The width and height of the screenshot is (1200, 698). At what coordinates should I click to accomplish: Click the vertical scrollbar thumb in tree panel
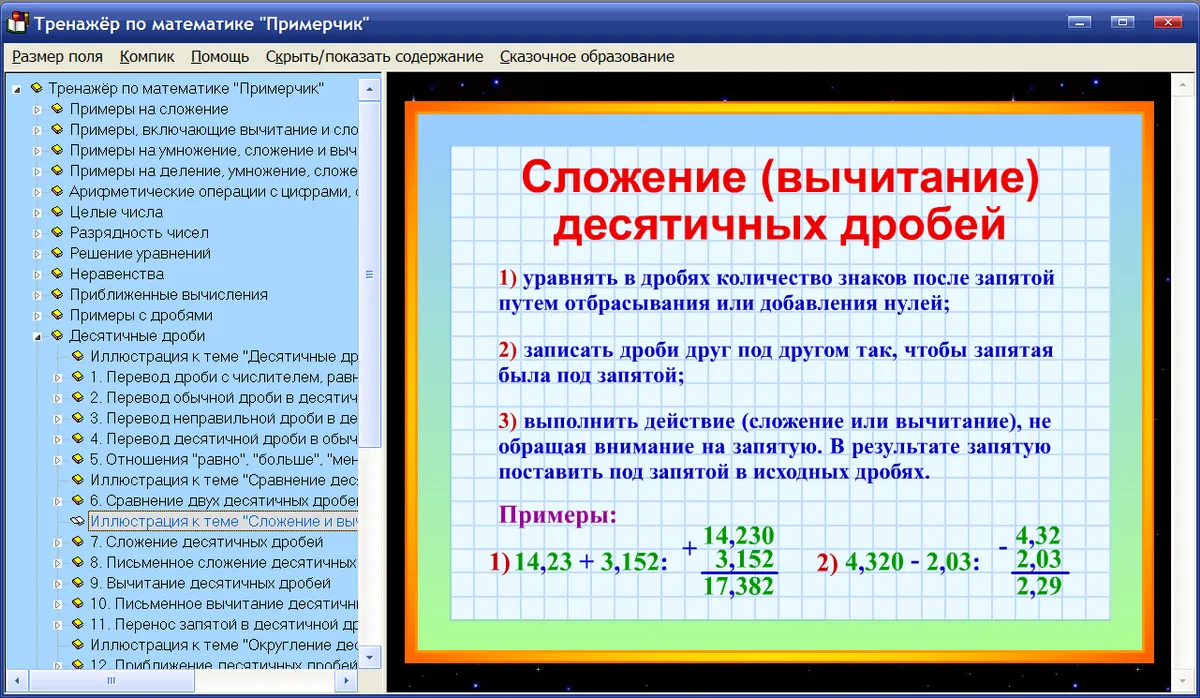(x=370, y=273)
